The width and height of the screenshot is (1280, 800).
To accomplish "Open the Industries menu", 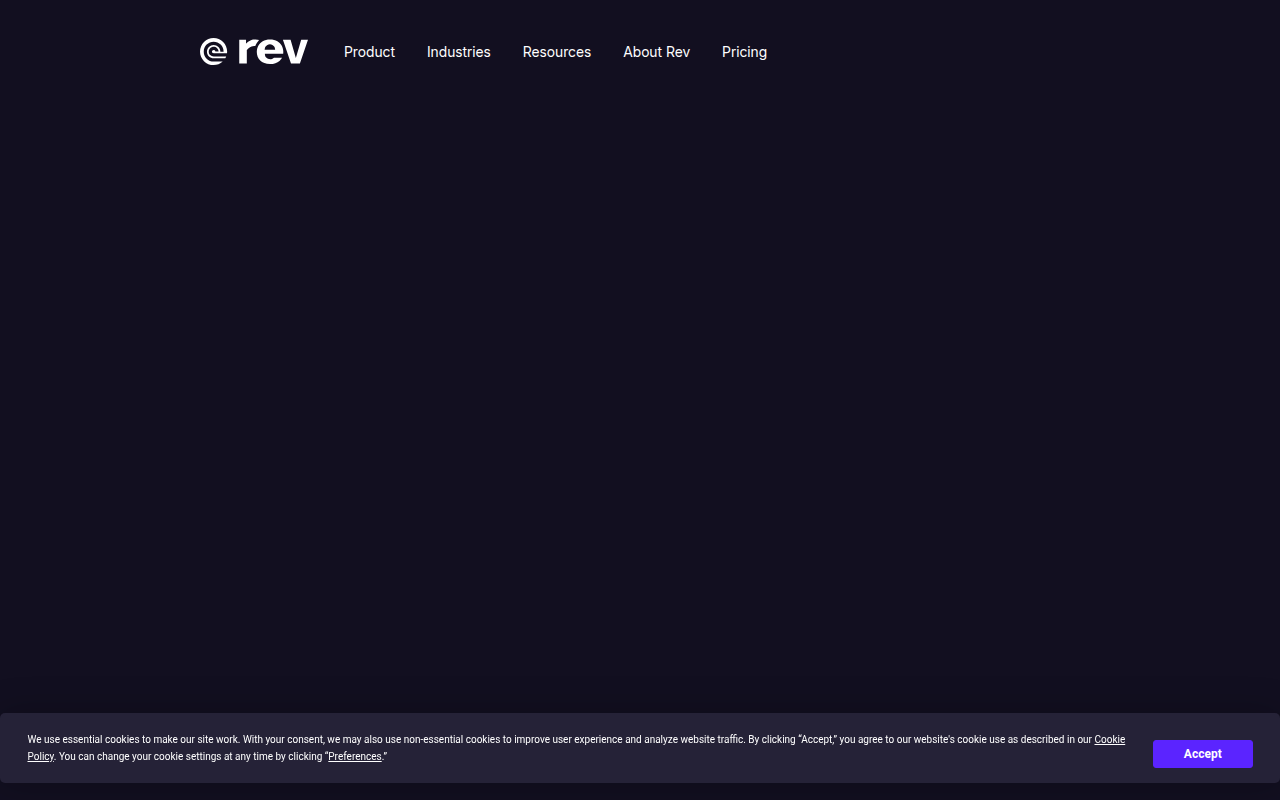I will coord(458,52).
